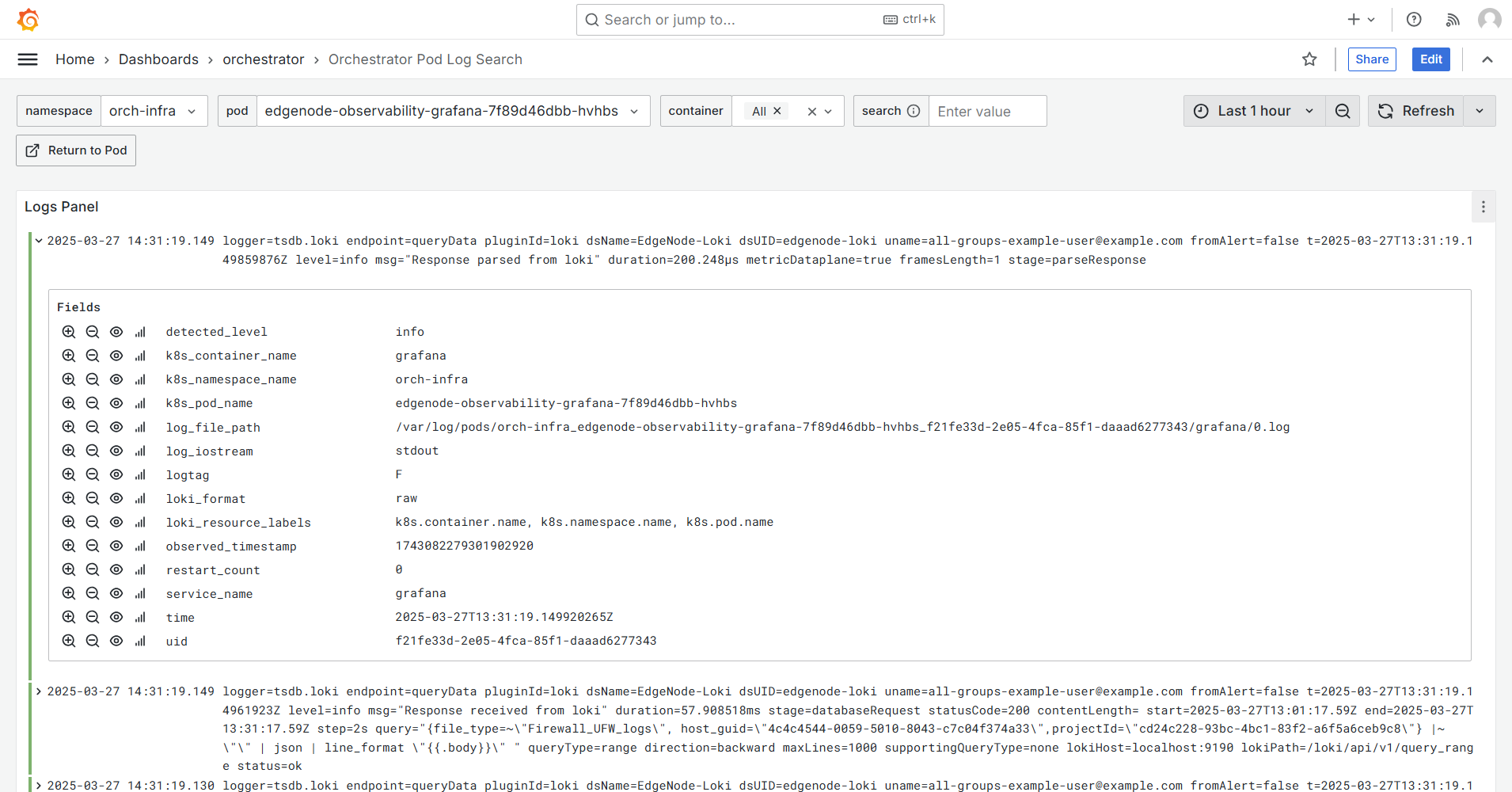Open the namespace orch-infra dropdown

[154, 111]
